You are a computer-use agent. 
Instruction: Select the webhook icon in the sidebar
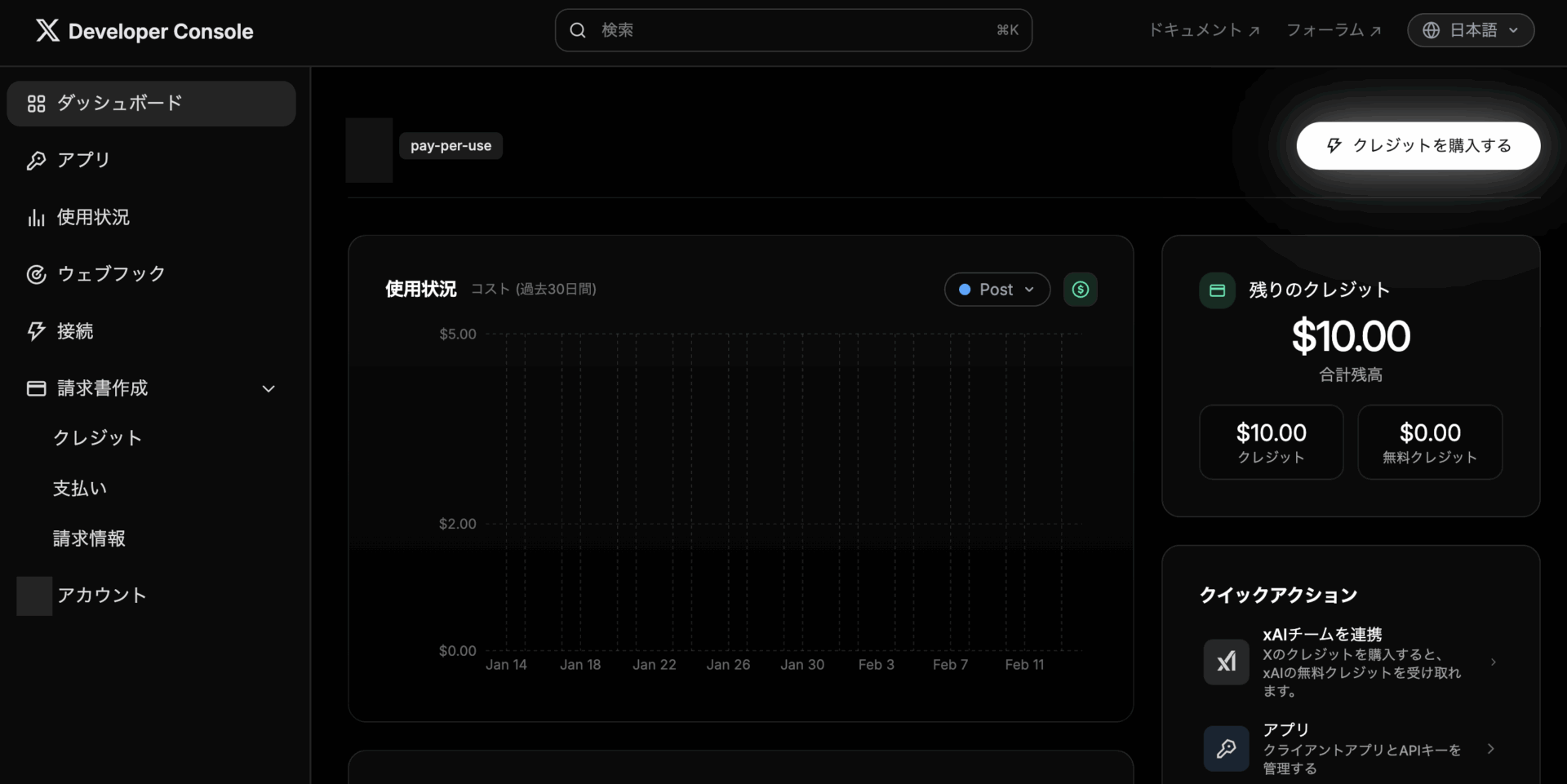point(36,274)
